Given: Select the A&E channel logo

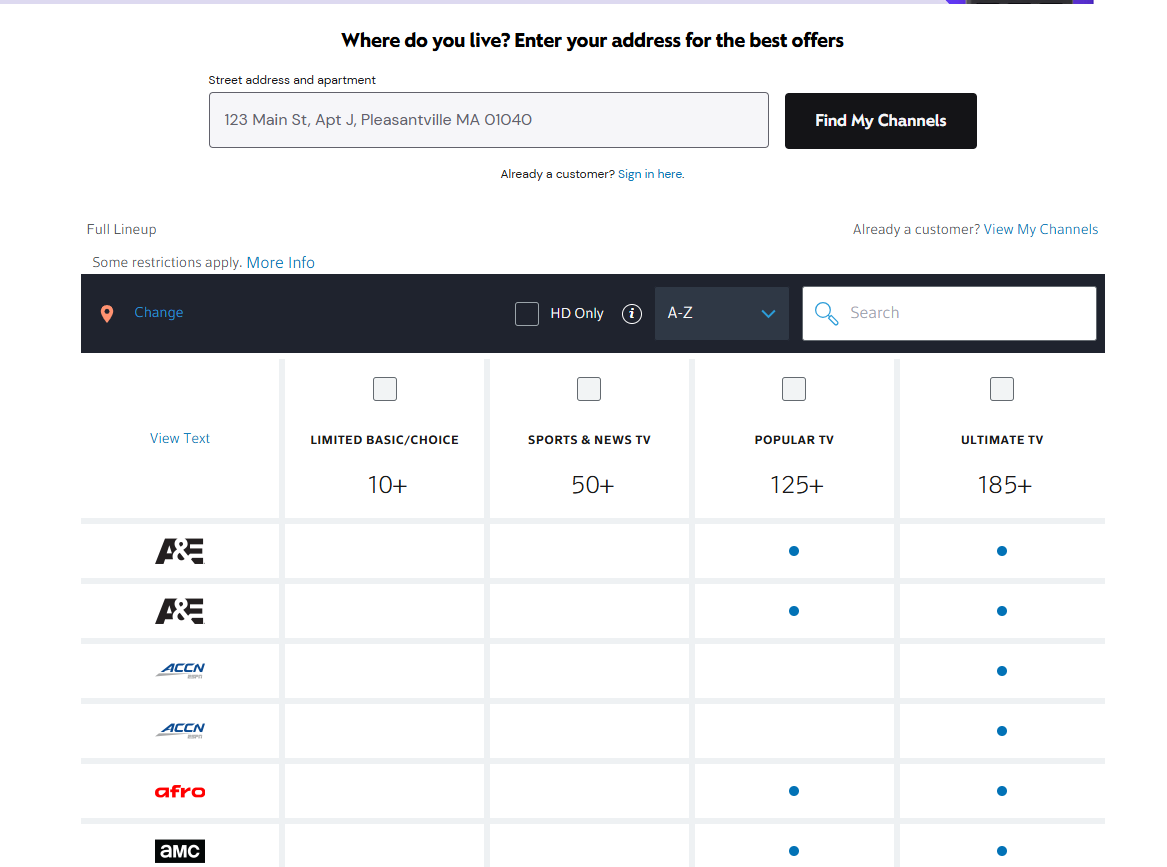Looking at the screenshot, I should [179, 551].
